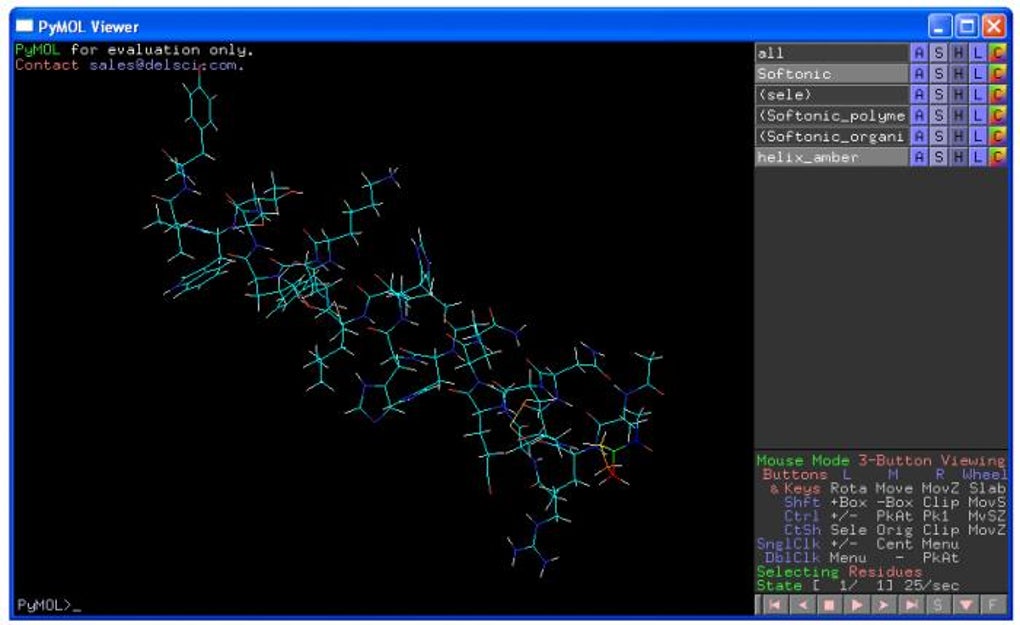The height and width of the screenshot is (625, 1020).
Task: Focus the PyMOL> command prompt
Action: 49,605
